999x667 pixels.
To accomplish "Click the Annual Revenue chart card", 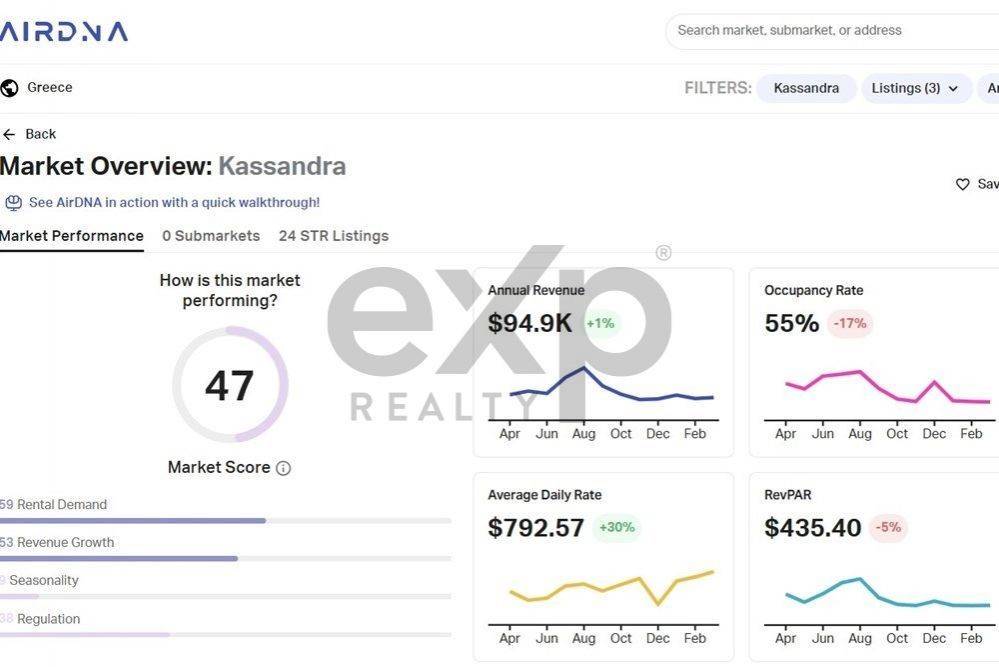I will [603, 362].
